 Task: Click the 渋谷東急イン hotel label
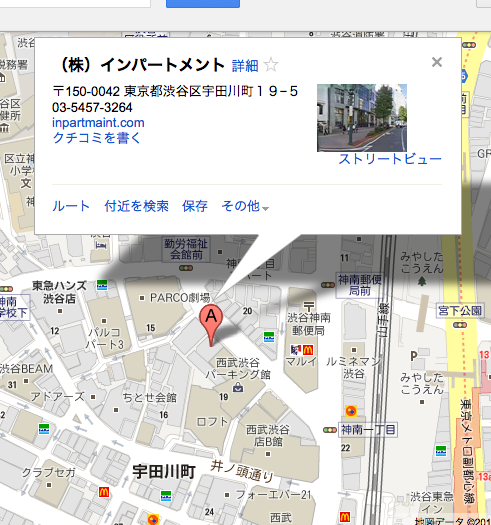432,502
